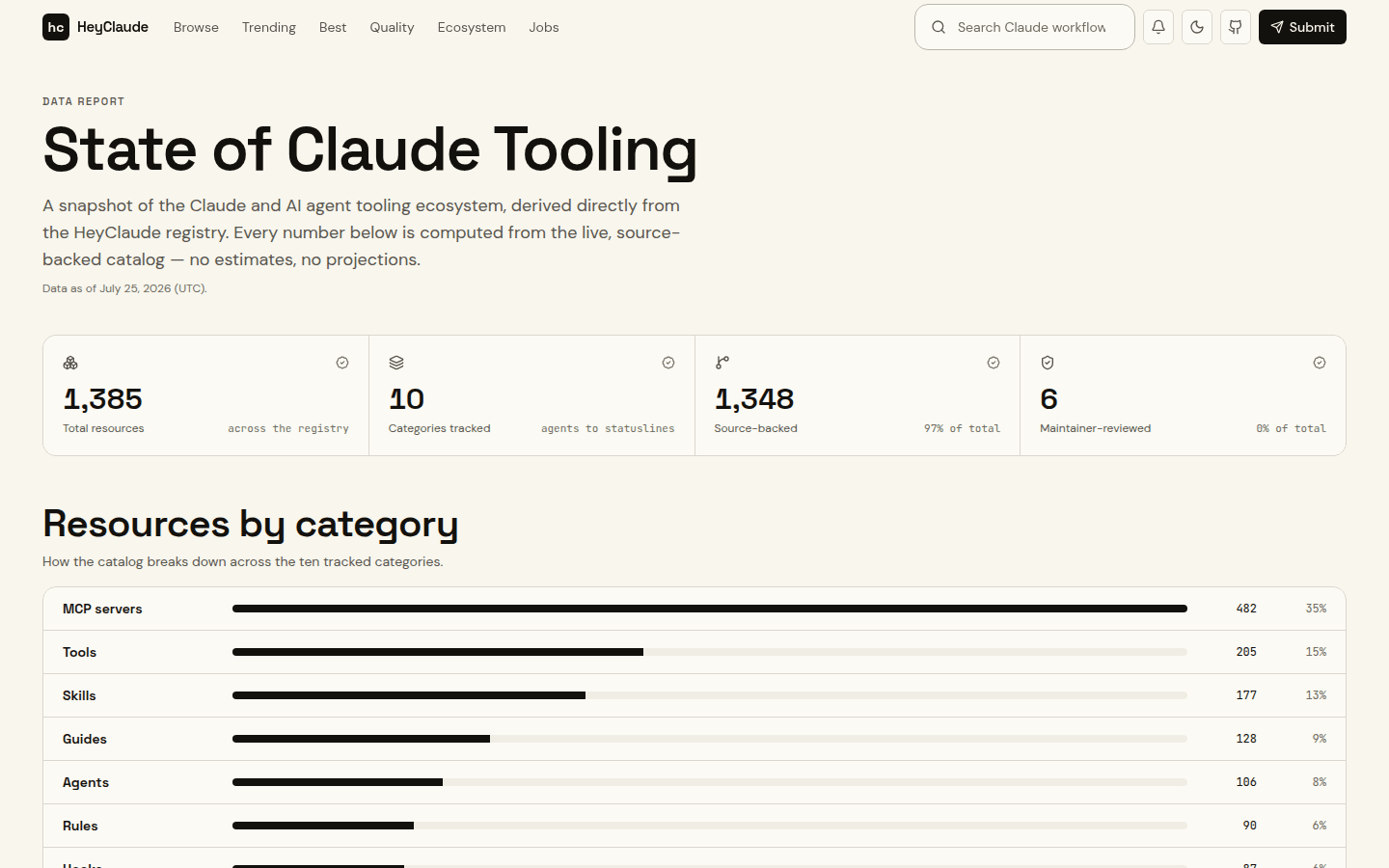The height and width of the screenshot is (868, 1389).
Task: Click the 128 count for Guides
Action: 1246,739
